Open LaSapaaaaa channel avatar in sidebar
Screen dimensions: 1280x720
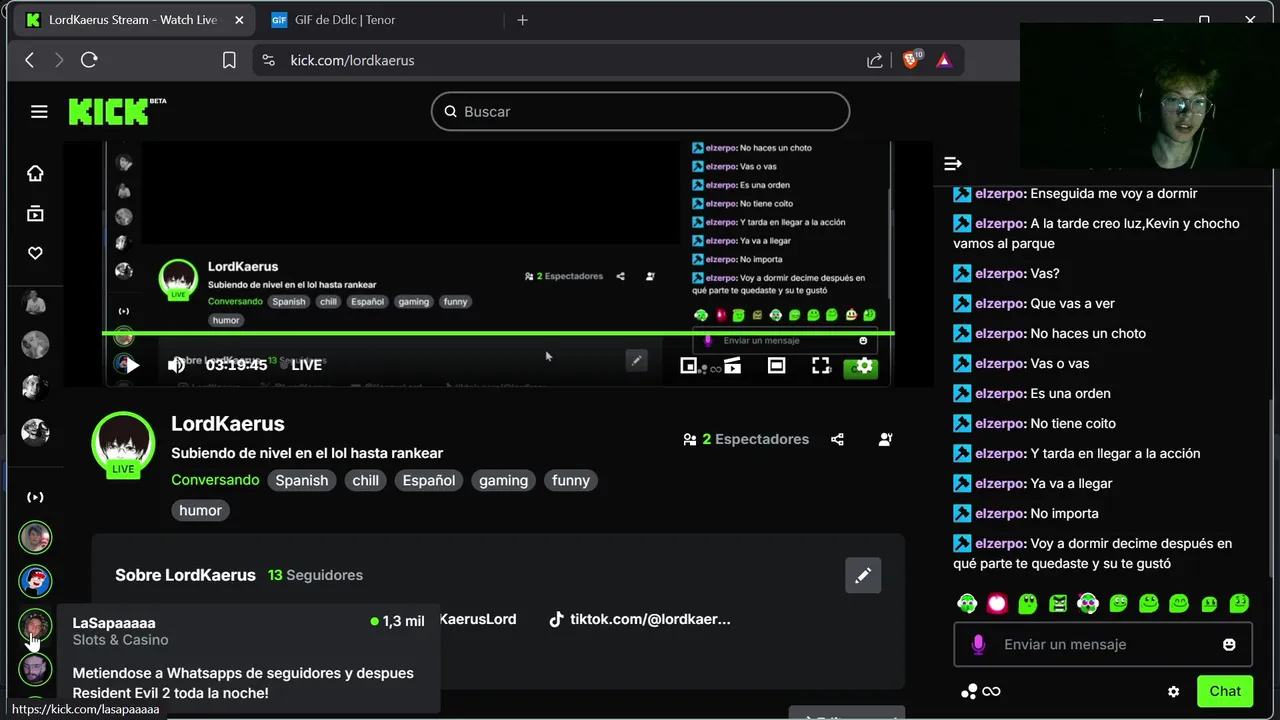[35, 626]
